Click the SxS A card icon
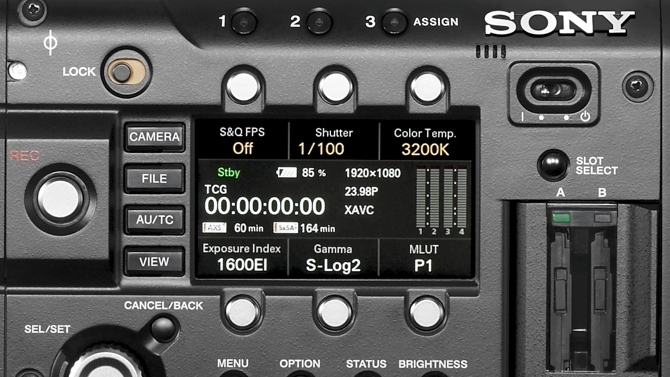This screenshot has height=377, width=670. coord(285,228)
